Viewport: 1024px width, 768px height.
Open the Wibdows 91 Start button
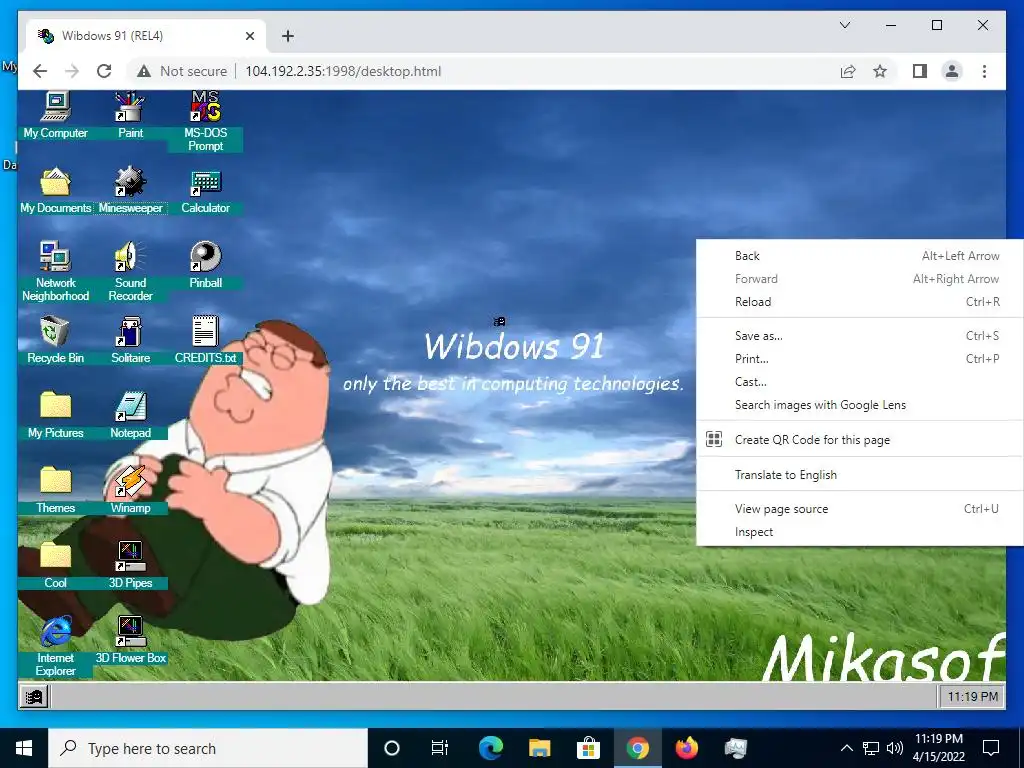[x=34, y=697]
